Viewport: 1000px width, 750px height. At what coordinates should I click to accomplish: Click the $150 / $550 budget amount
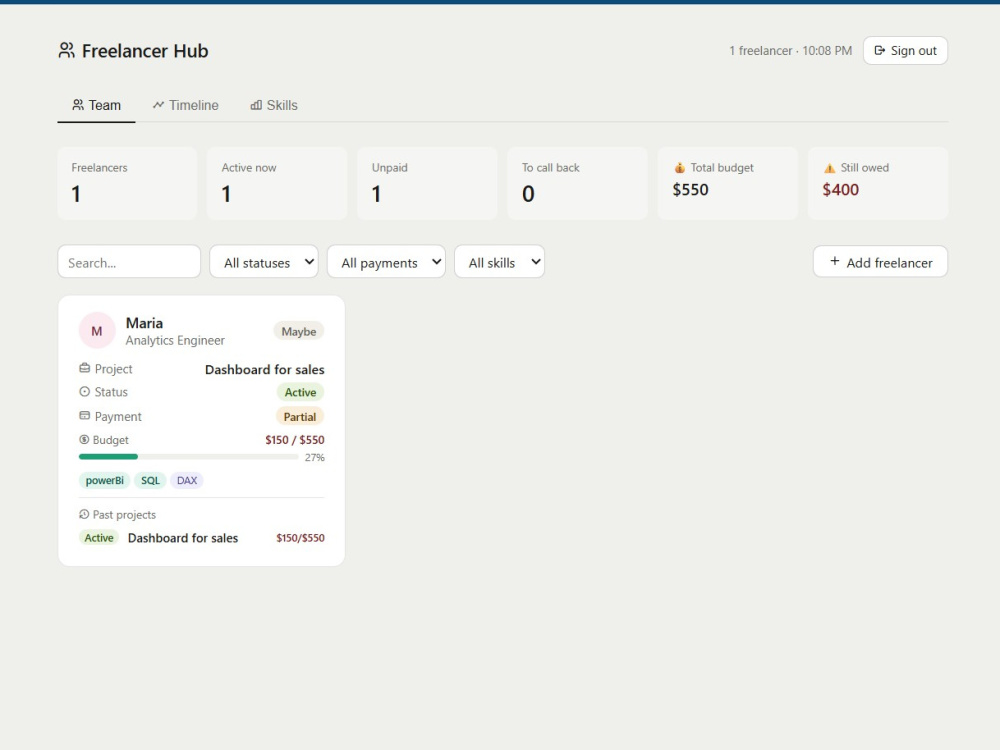[295, 439]
